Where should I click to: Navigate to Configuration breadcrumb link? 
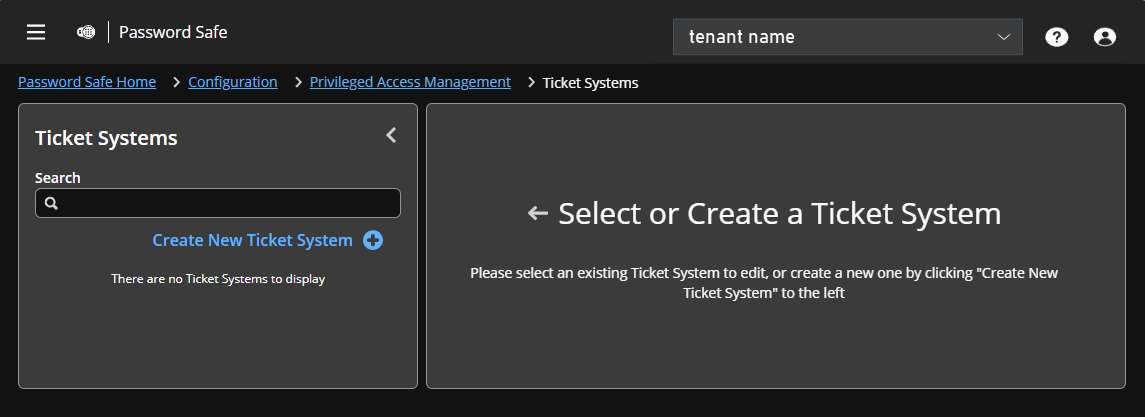tap(233, 82)
